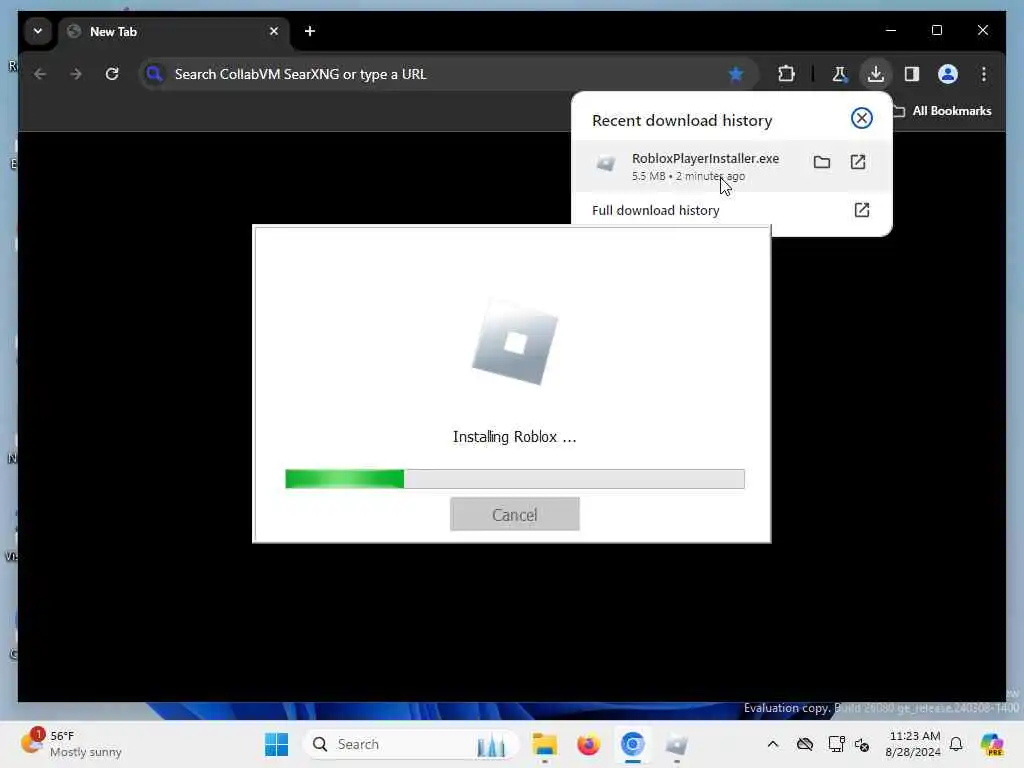Toggle the blue bookmark star

click(736, 74)
